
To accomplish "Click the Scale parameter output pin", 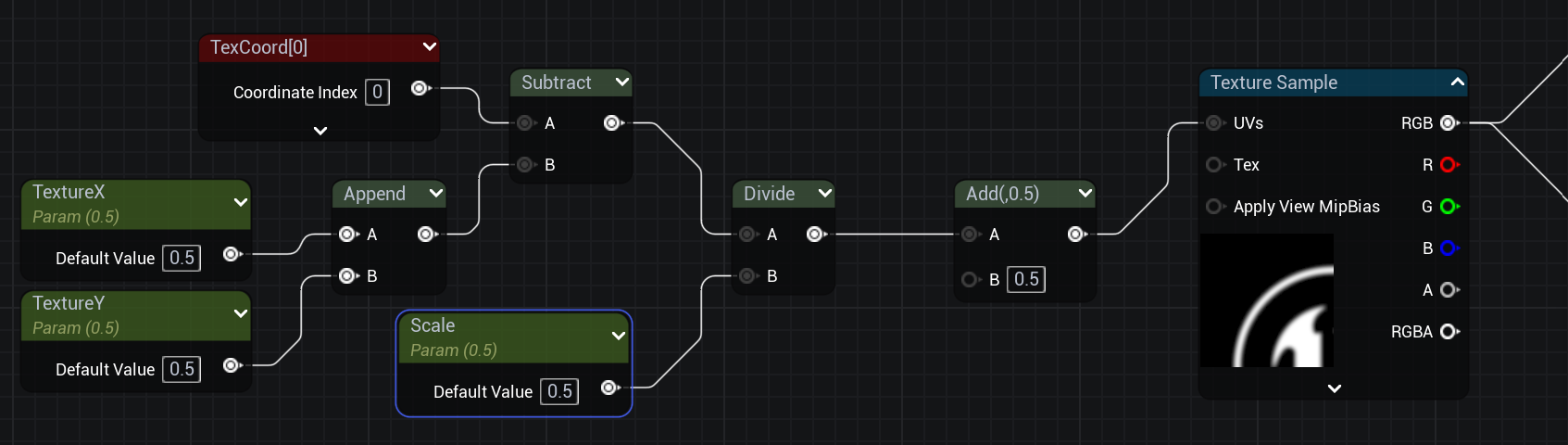I will coord(610,388).
